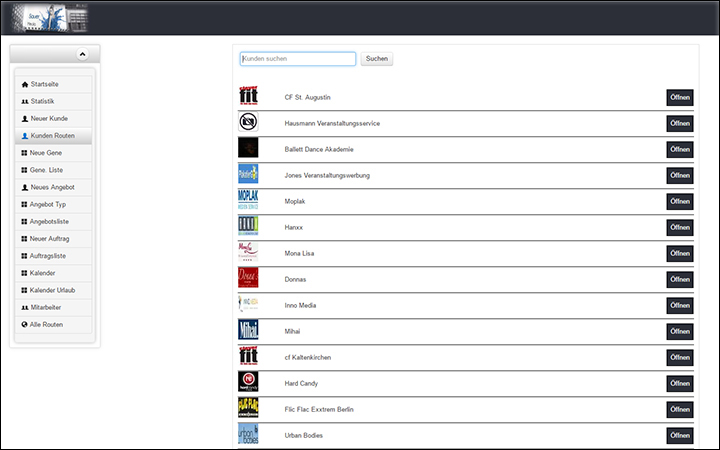Click the Hard Candy logo thumbnail
Image resolution: width=720 pixels, height=450 pixels.
coord(248,383)
